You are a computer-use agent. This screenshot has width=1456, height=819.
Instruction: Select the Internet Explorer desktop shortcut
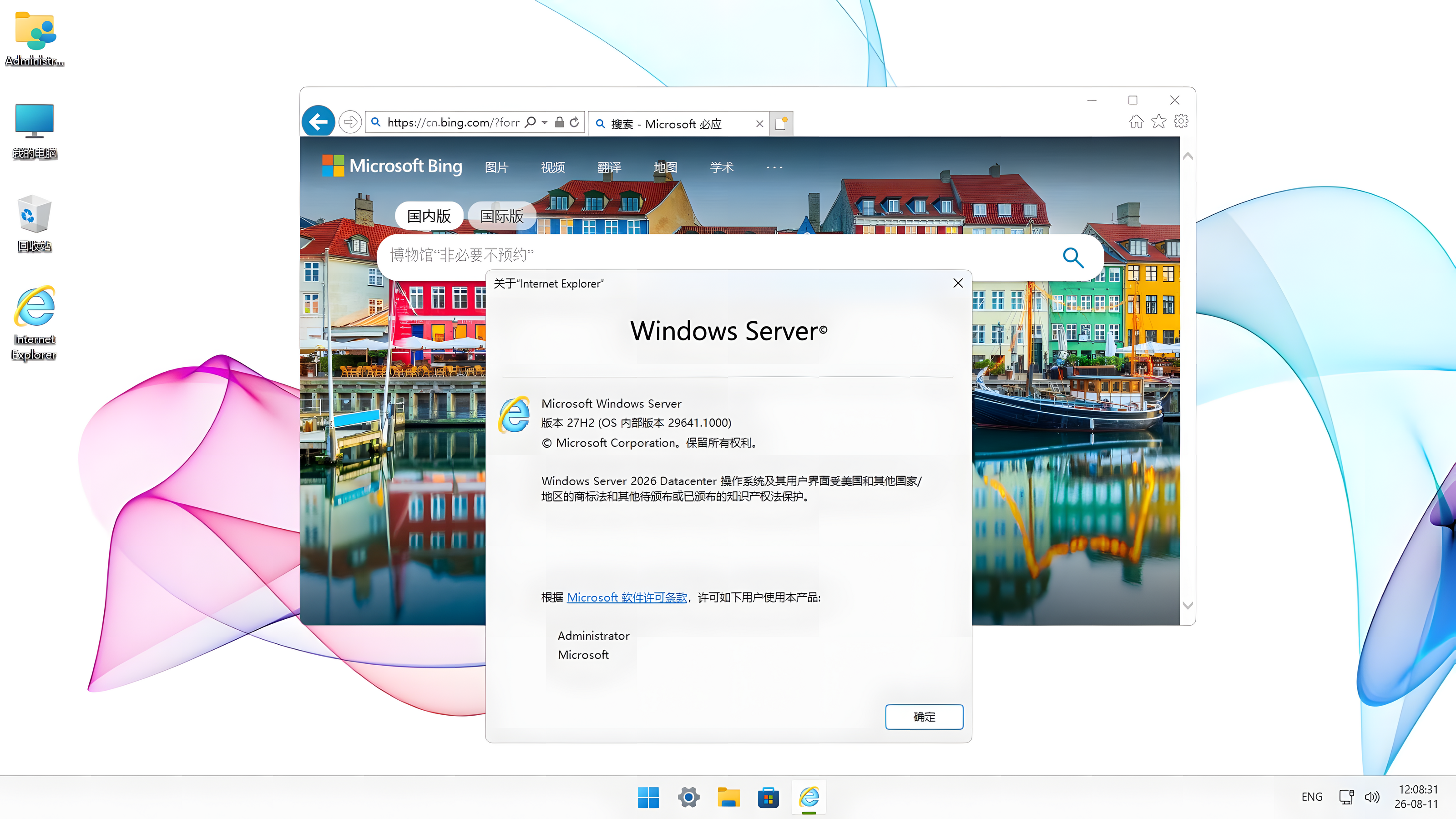[35, 324]
